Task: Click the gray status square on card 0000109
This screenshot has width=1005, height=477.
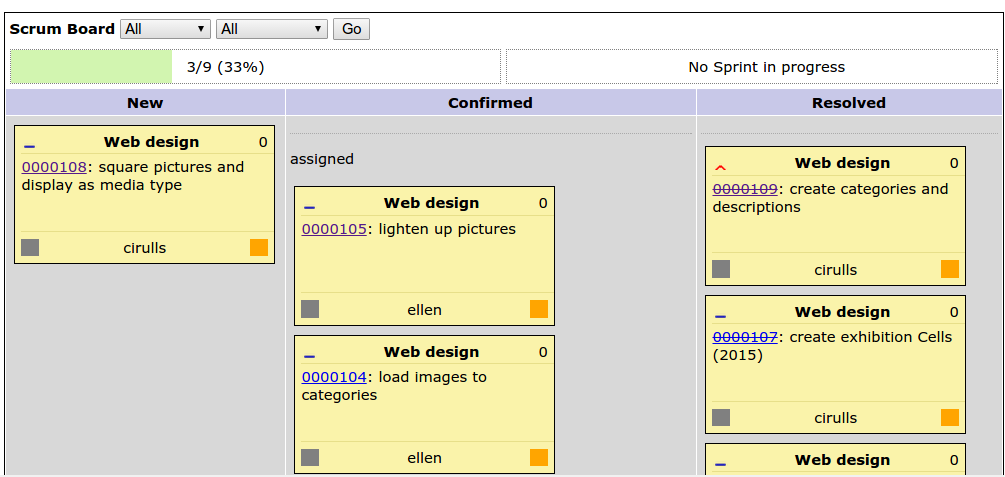Action: 721,269
